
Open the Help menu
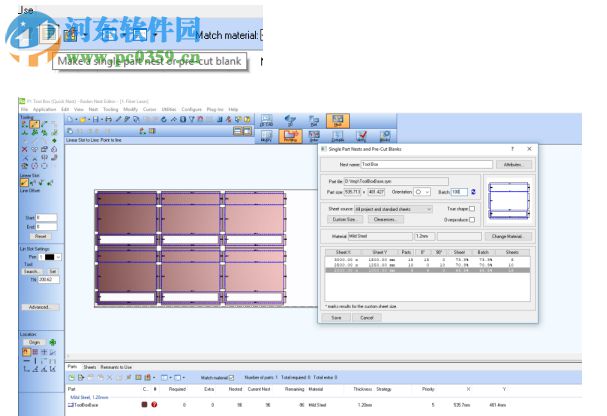233,110
